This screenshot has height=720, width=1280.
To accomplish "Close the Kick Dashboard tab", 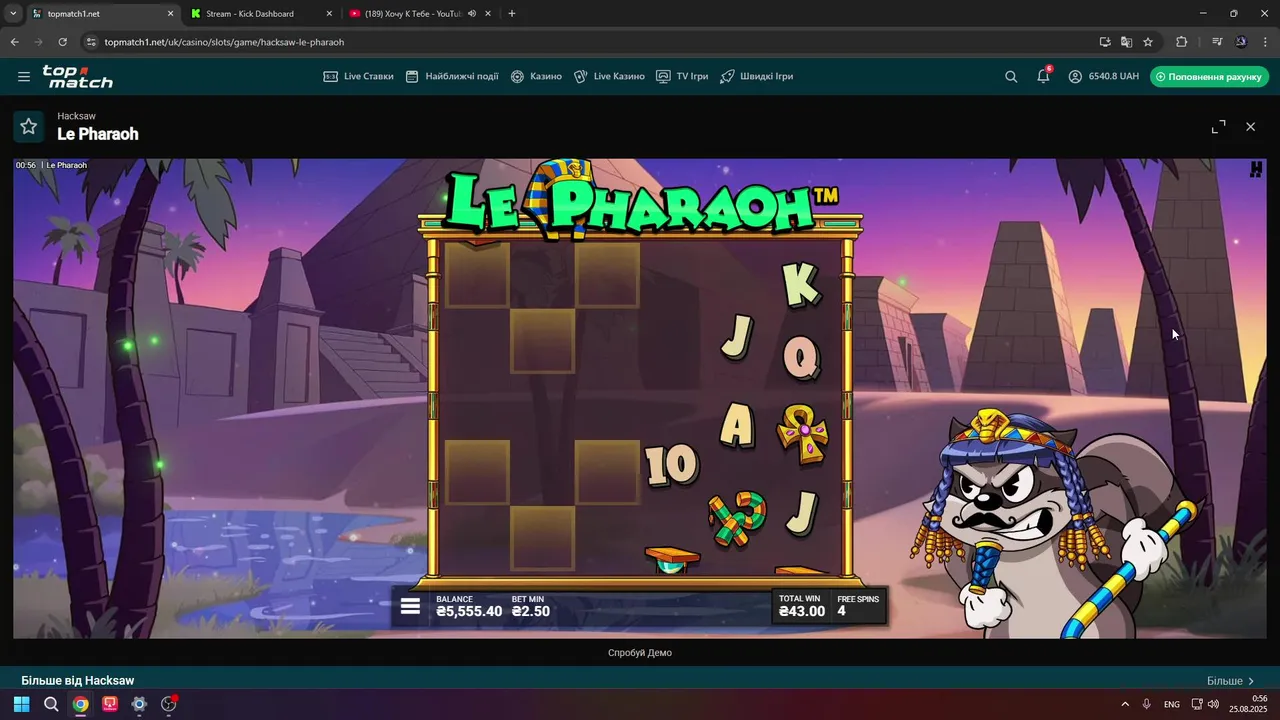I will 329,14.
